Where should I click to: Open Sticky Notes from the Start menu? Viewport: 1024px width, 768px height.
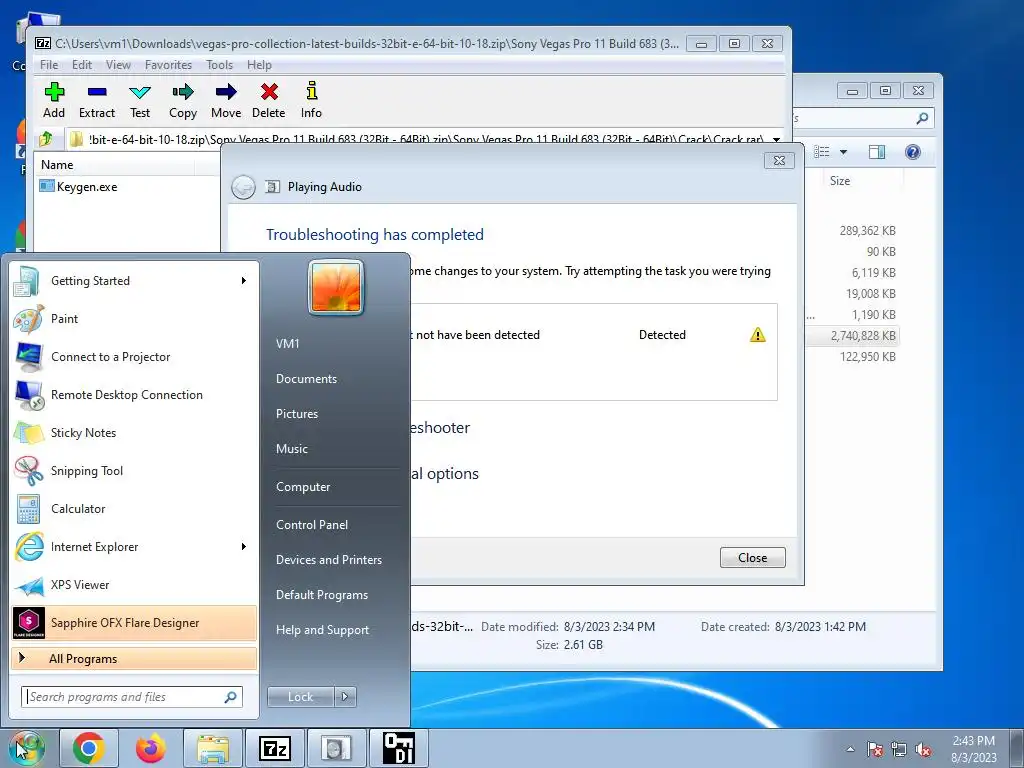[134, 432]
